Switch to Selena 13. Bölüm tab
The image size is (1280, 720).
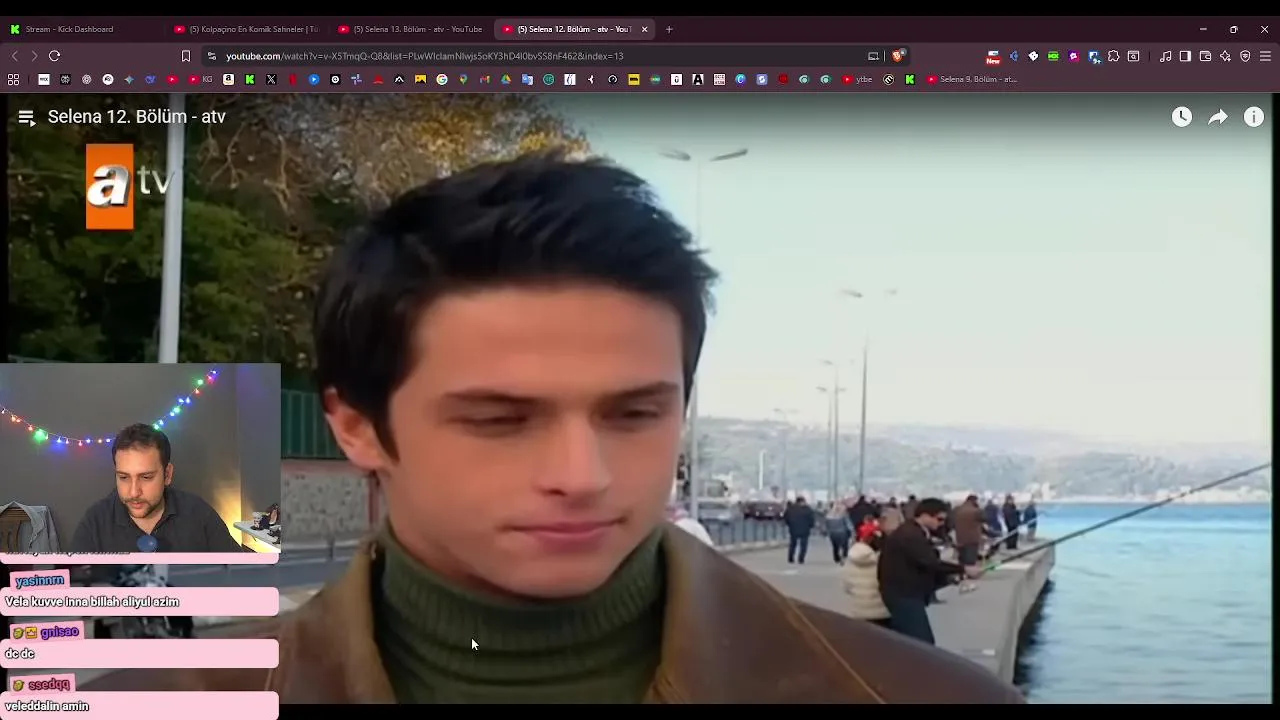pos(411,29)
